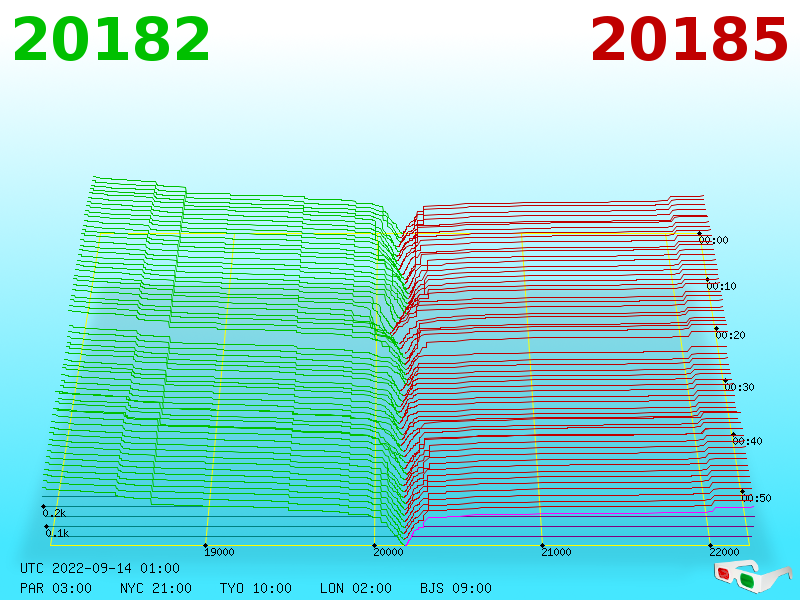Click the NYC 21:00 clock

tap(156, 588)
